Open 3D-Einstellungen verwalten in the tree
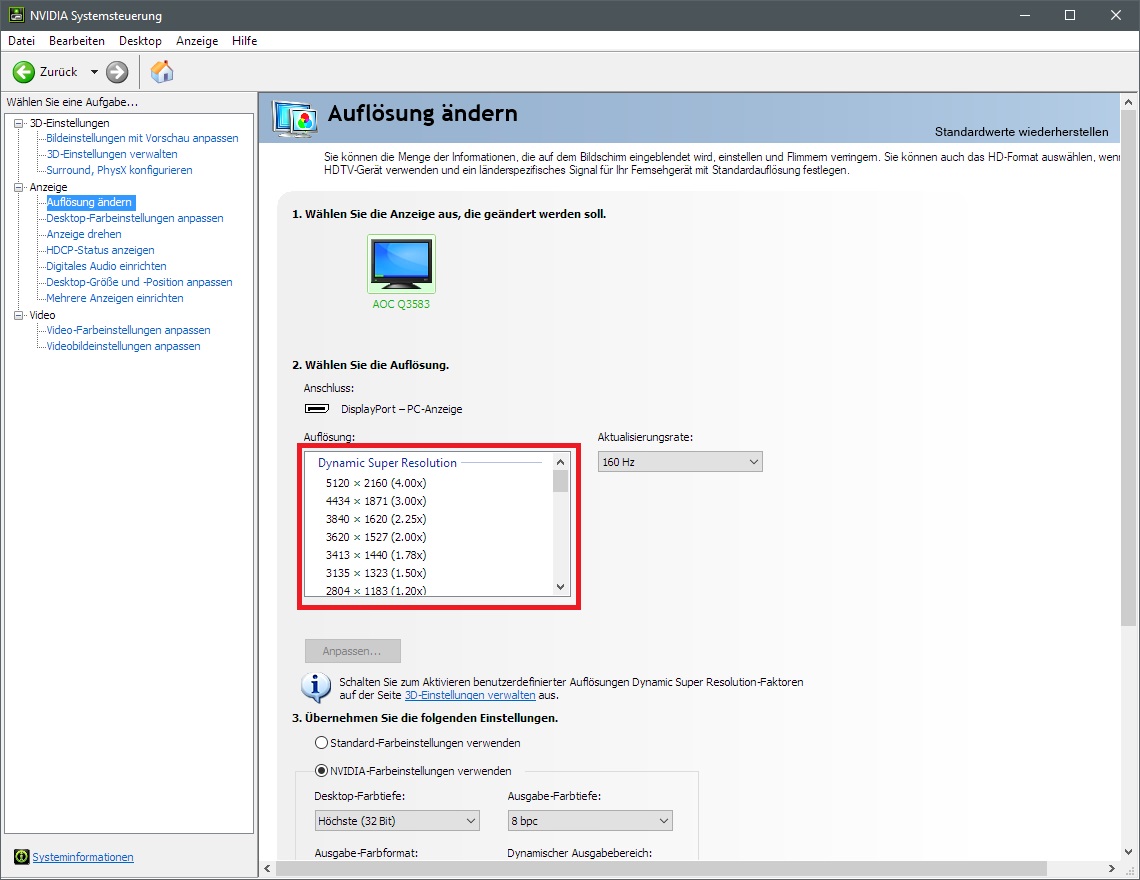This screenshot has height=880, width=1140. pyautogui.click(x=112, y=154)
